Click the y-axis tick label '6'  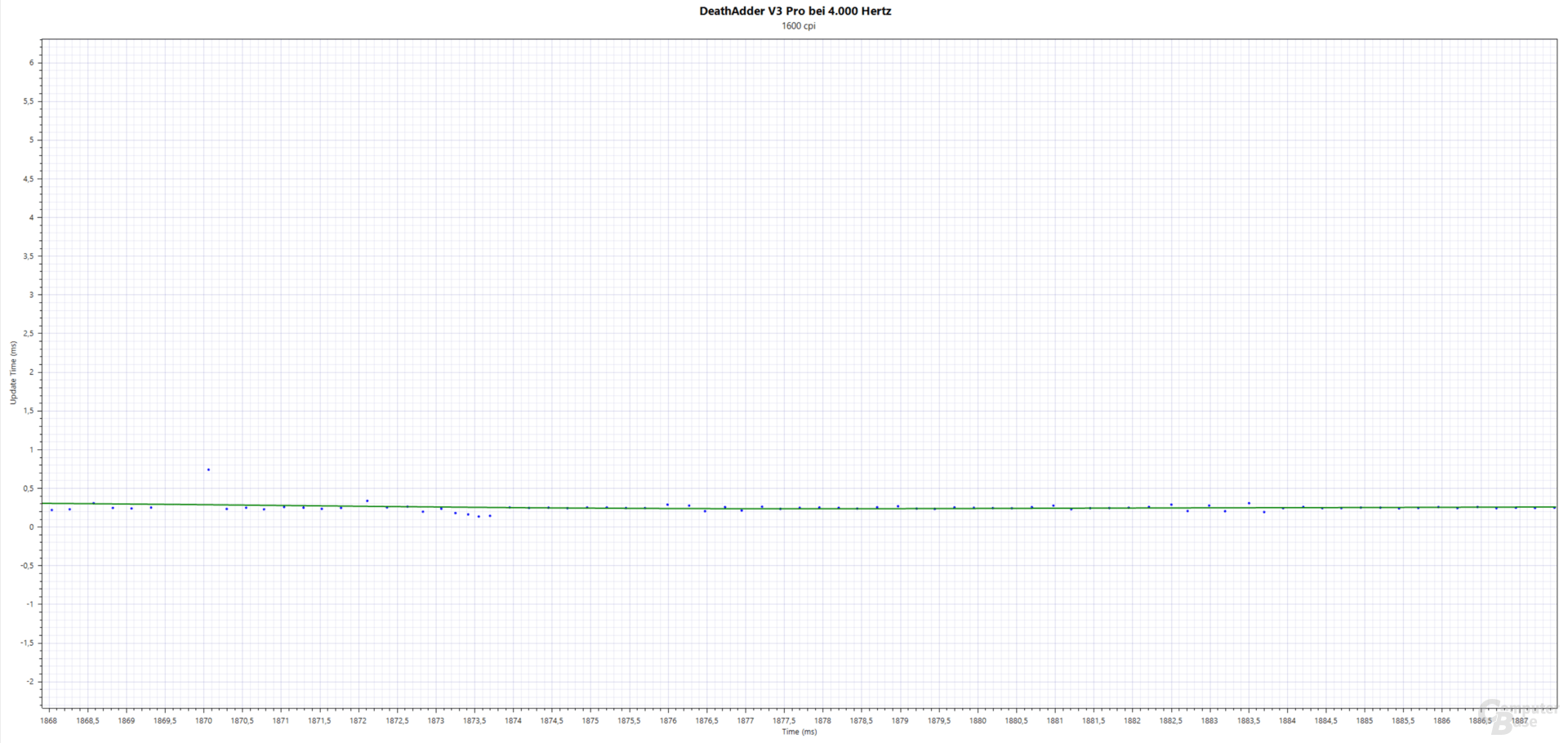coord(31,63)
